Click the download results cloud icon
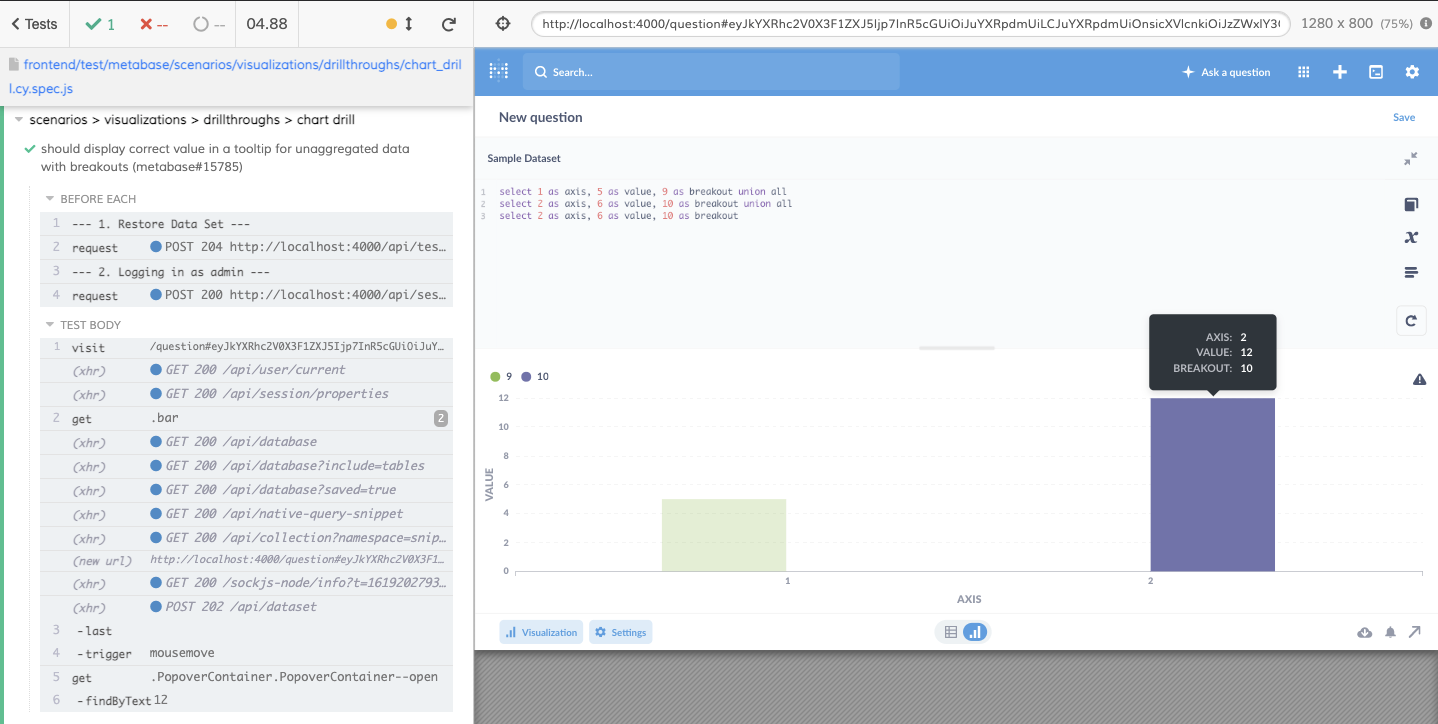The width and height of the screenshot is (1438, 724). pos(1364,632)
